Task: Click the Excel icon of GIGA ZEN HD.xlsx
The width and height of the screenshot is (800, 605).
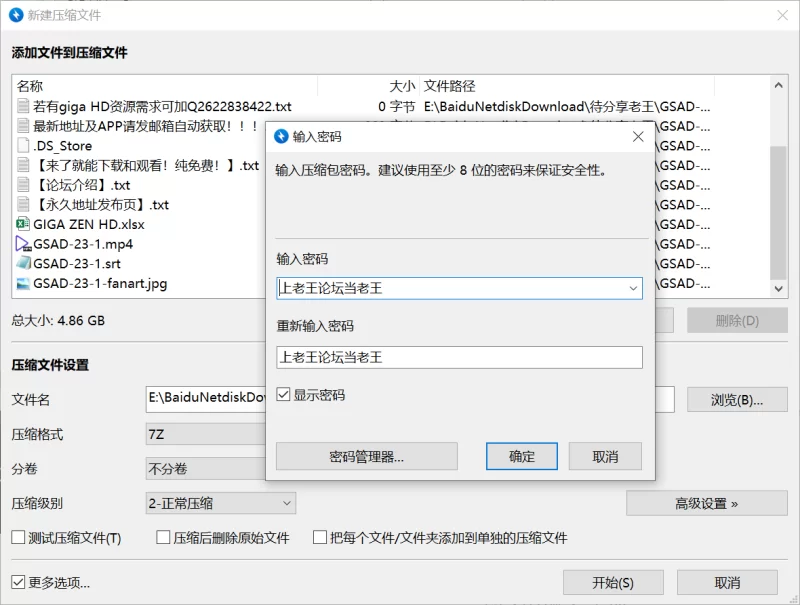Action: (x=24, y=224)
